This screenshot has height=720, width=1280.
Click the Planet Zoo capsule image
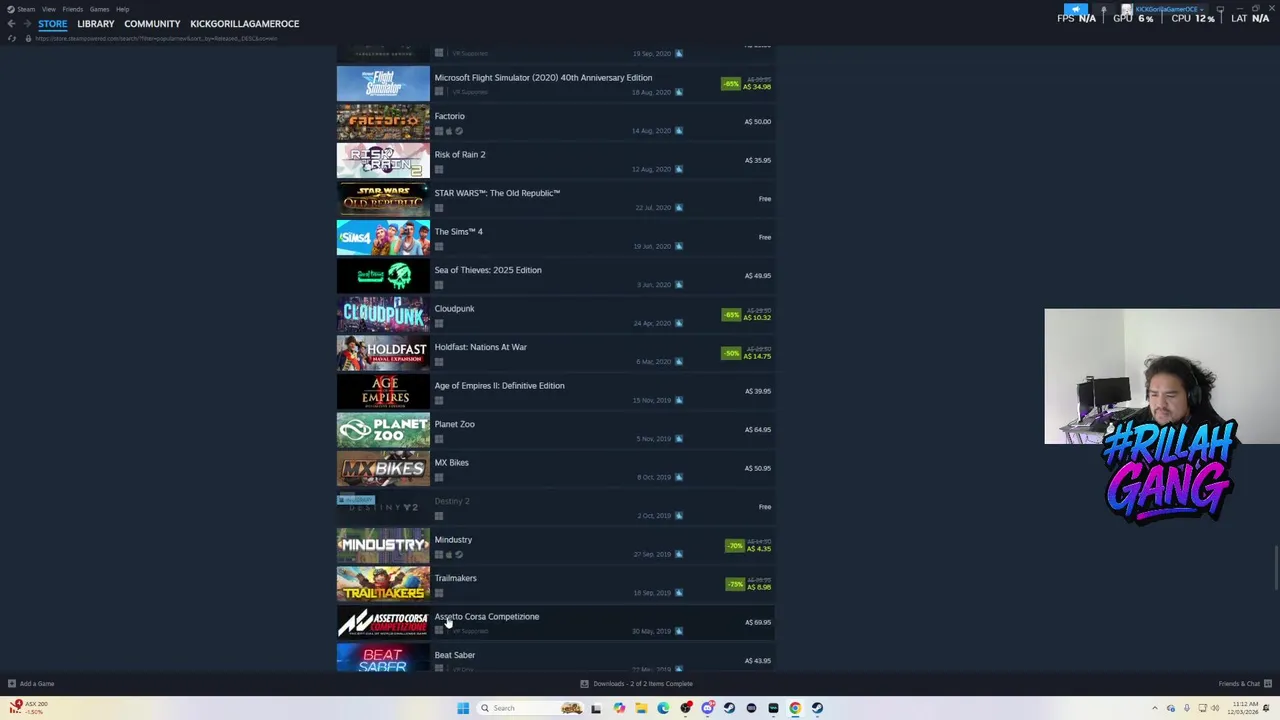pyautogui.click(x=383, y=430)
